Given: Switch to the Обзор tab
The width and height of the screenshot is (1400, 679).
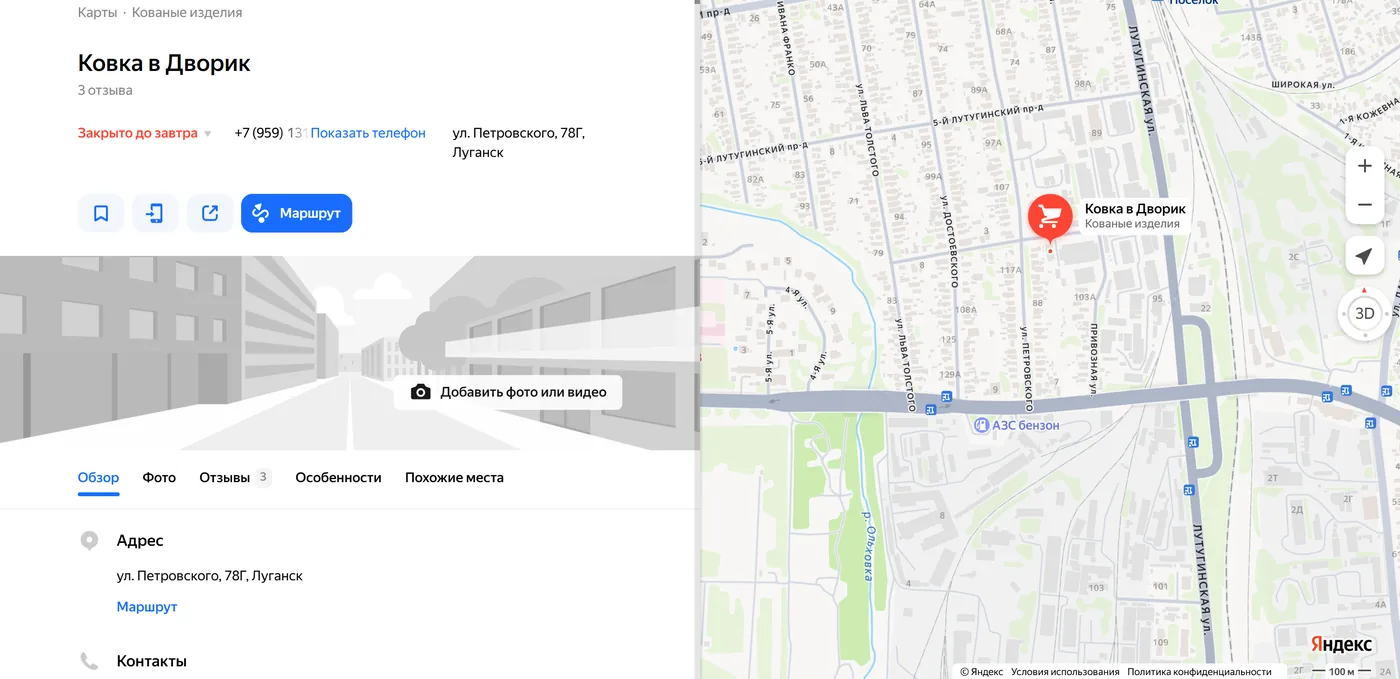Looking at the screenshot, I should [x=98, y=478].
